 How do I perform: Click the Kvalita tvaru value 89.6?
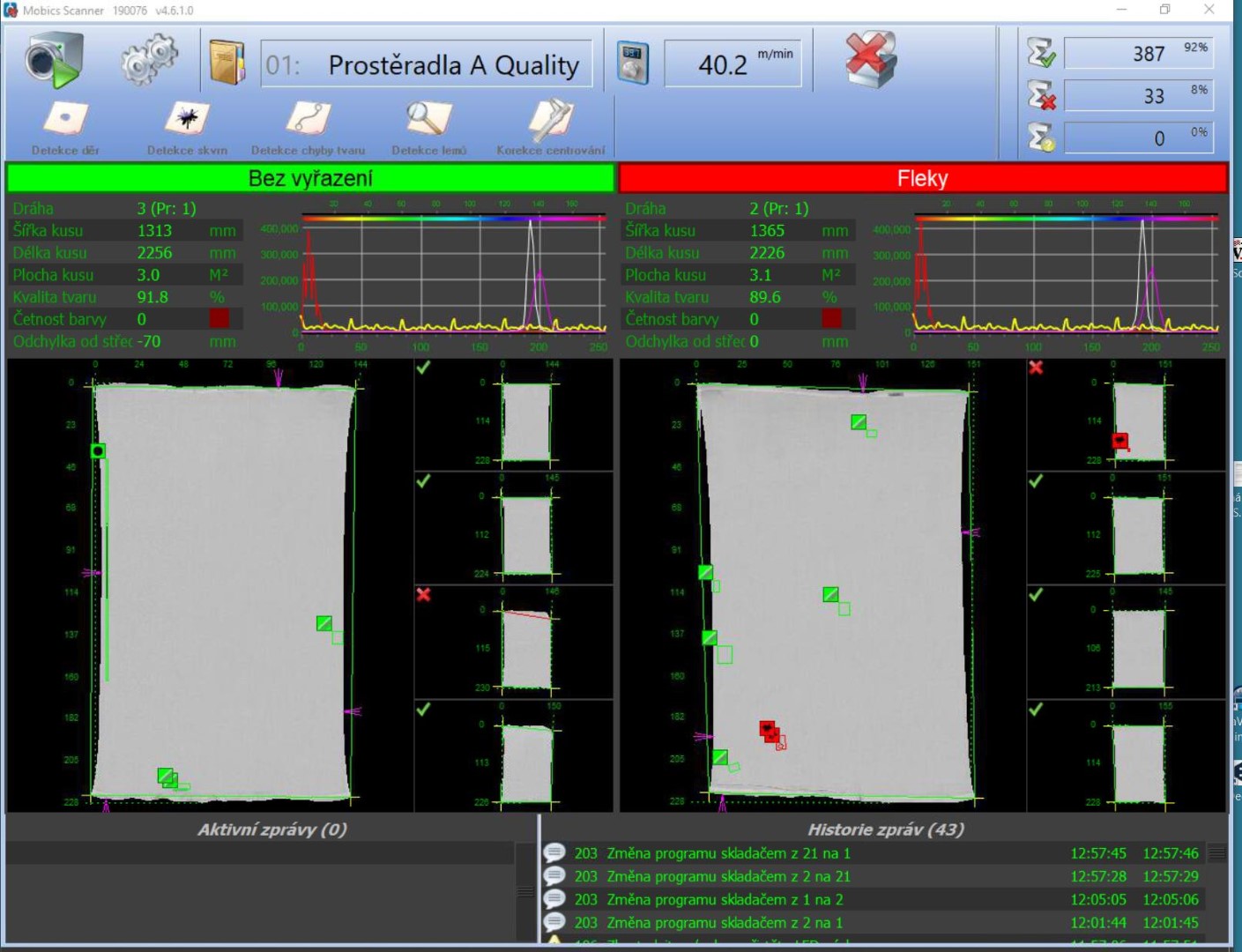(765, 297)
